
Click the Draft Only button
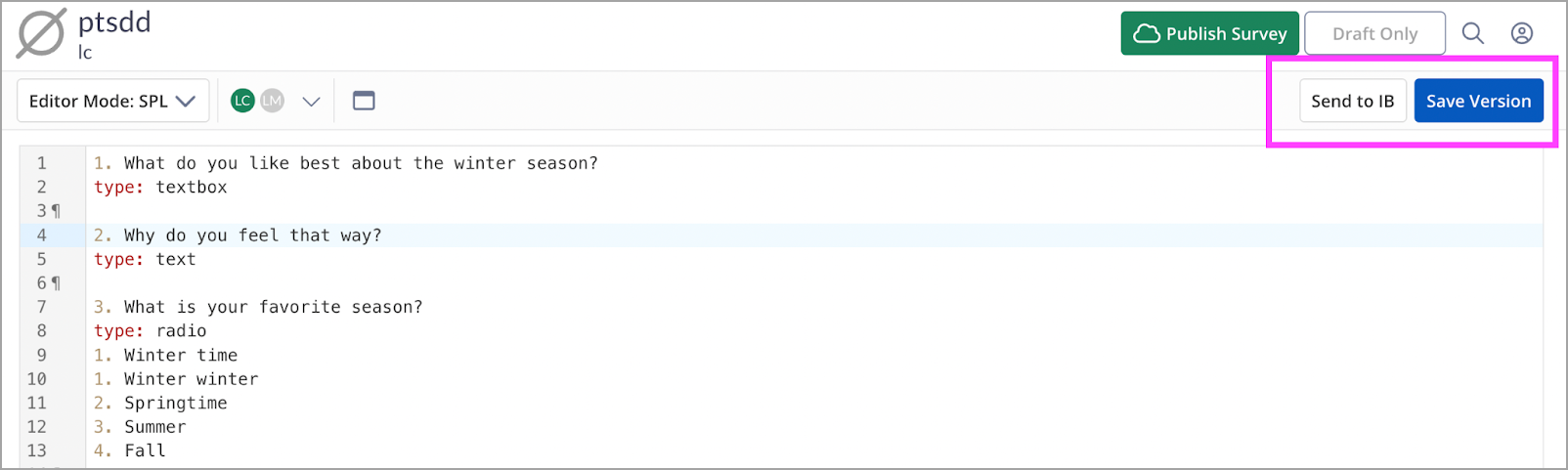click(x=1374, y=33)
